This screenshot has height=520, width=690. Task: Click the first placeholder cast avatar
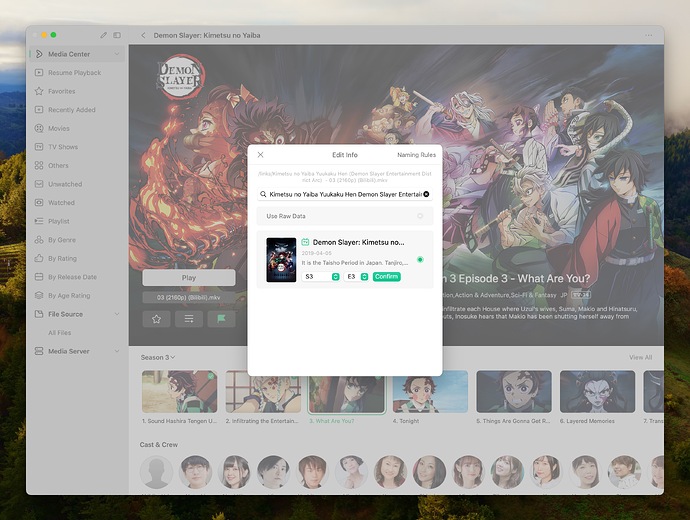point(156,472)
